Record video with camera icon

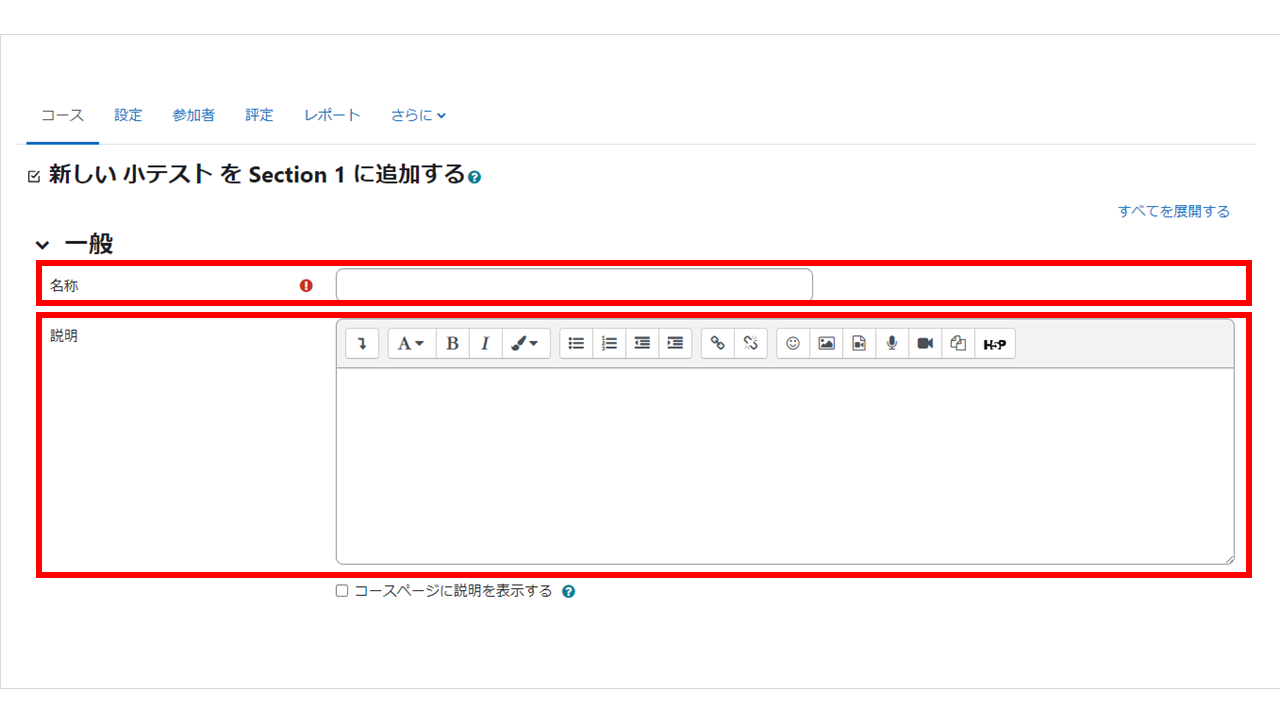925,343
